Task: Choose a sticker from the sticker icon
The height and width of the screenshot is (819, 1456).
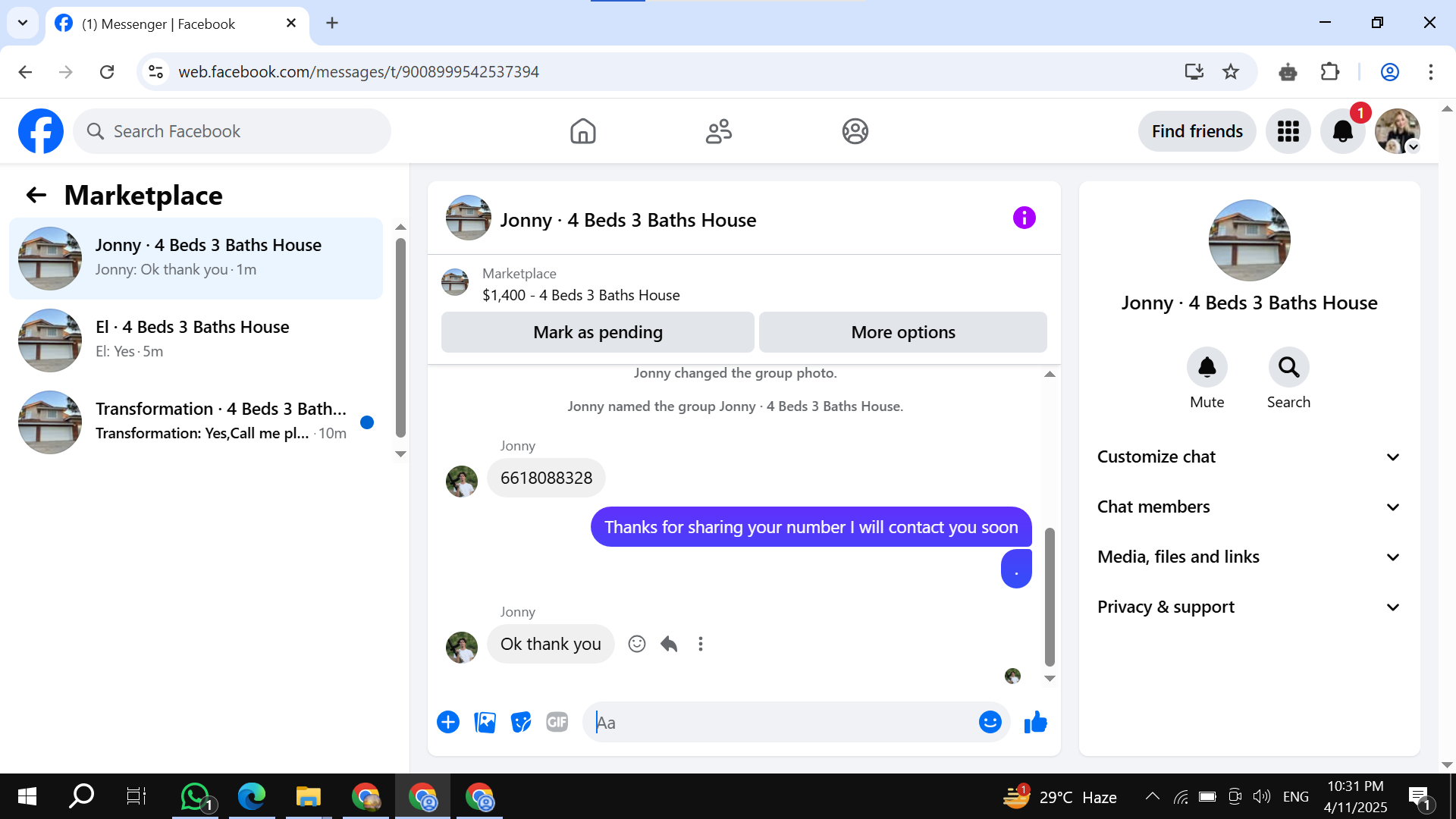Action: tap(521, 722)
